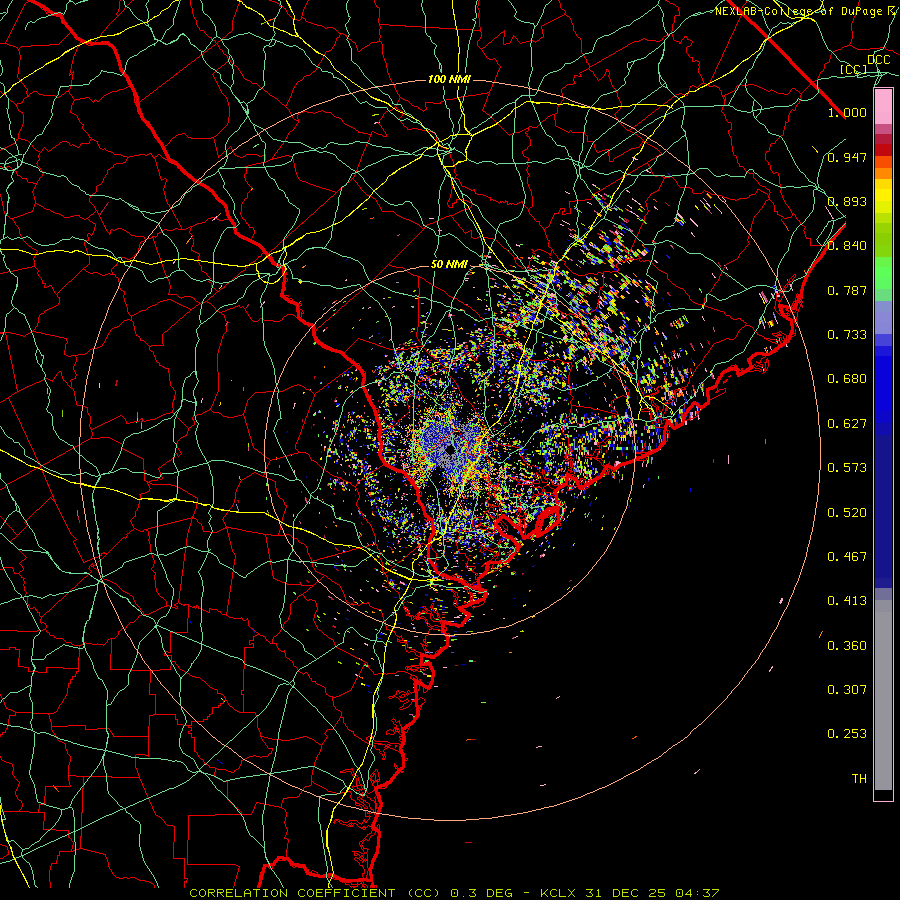This screenshot has height=900, width=900.
Task: Select the "[CC]" units label above the legend
Action: pyautogui.click(x=854, y=69)
